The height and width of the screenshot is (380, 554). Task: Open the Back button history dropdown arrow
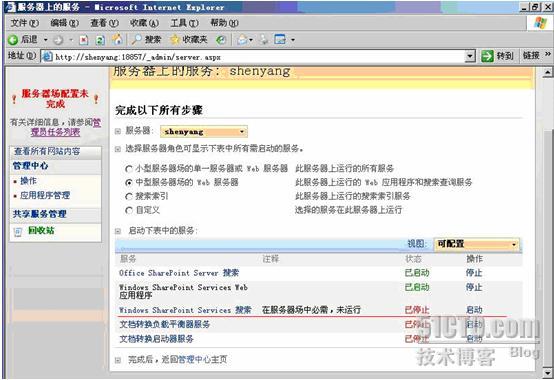pyautogui.click(x=46, y=40)
